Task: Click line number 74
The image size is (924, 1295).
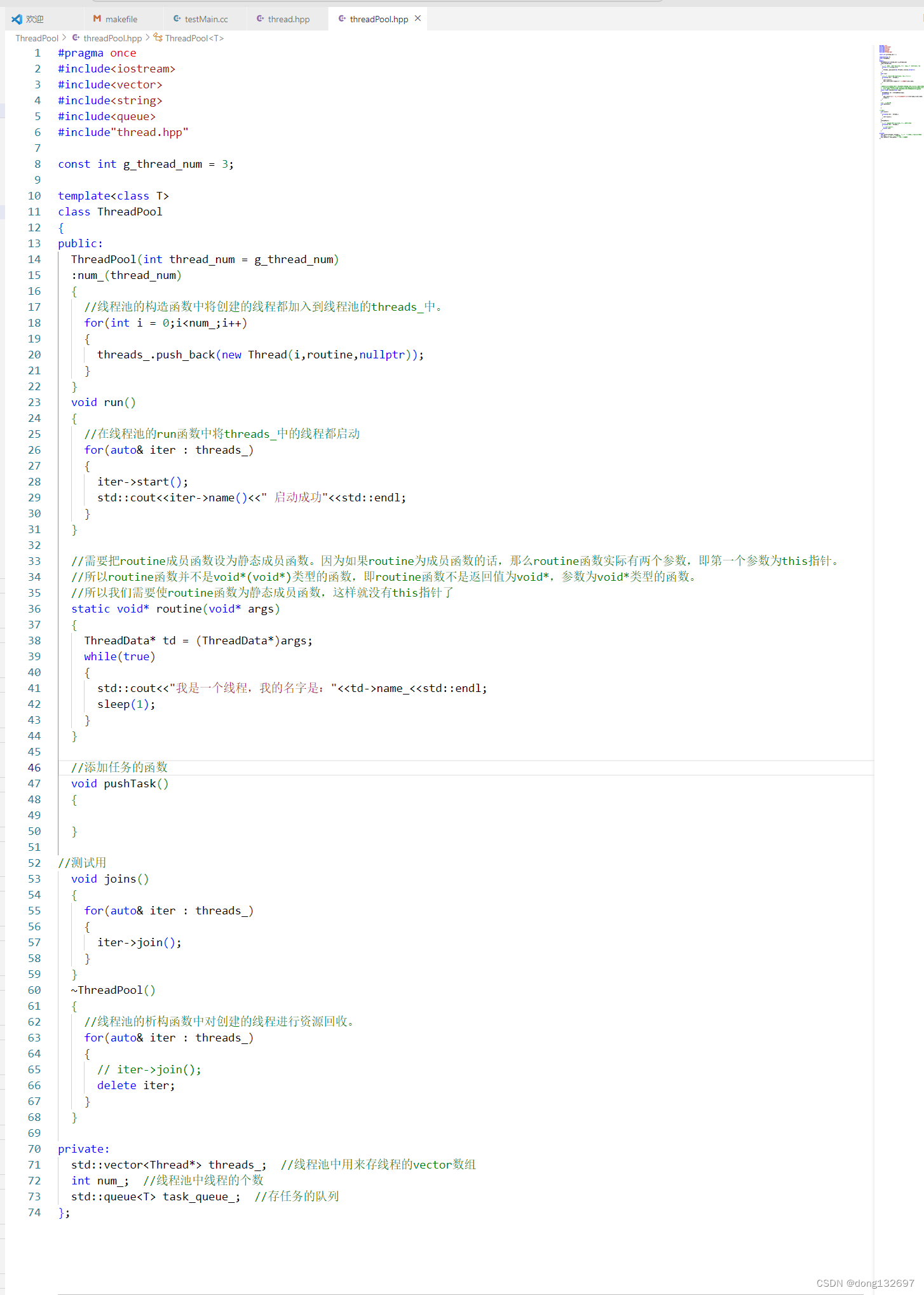Action: (34, 1212)
